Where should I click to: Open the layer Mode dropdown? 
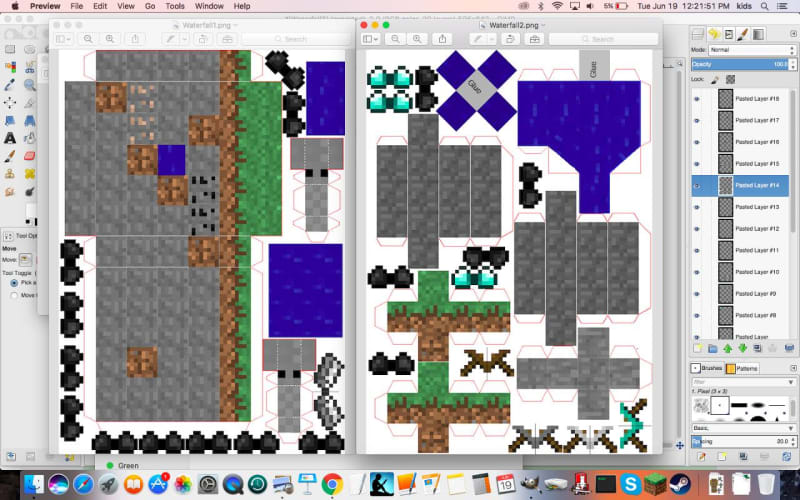pyautogui.click(x=752, y=50)
